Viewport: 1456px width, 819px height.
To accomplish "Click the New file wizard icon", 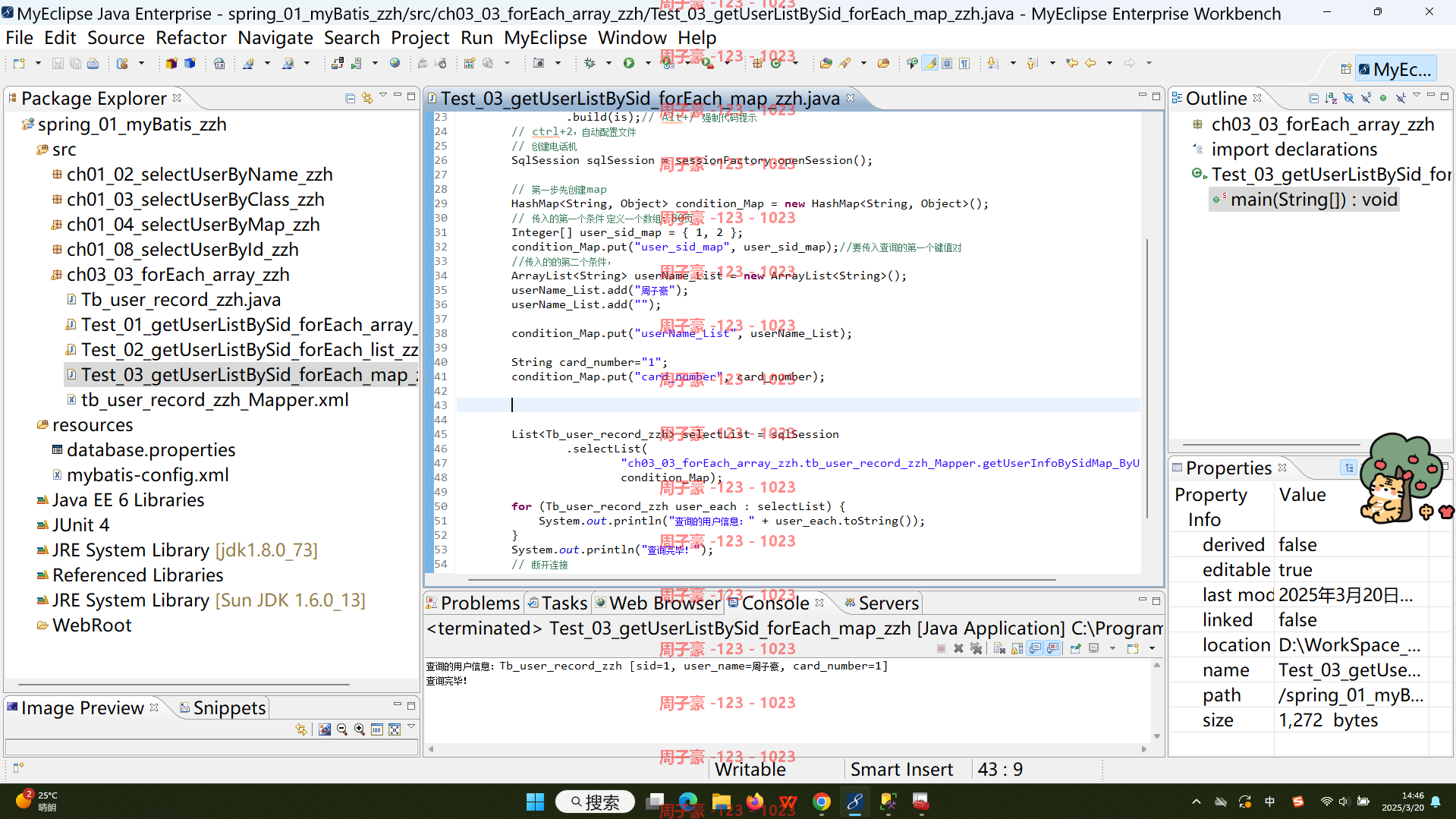I will (19, 64).
